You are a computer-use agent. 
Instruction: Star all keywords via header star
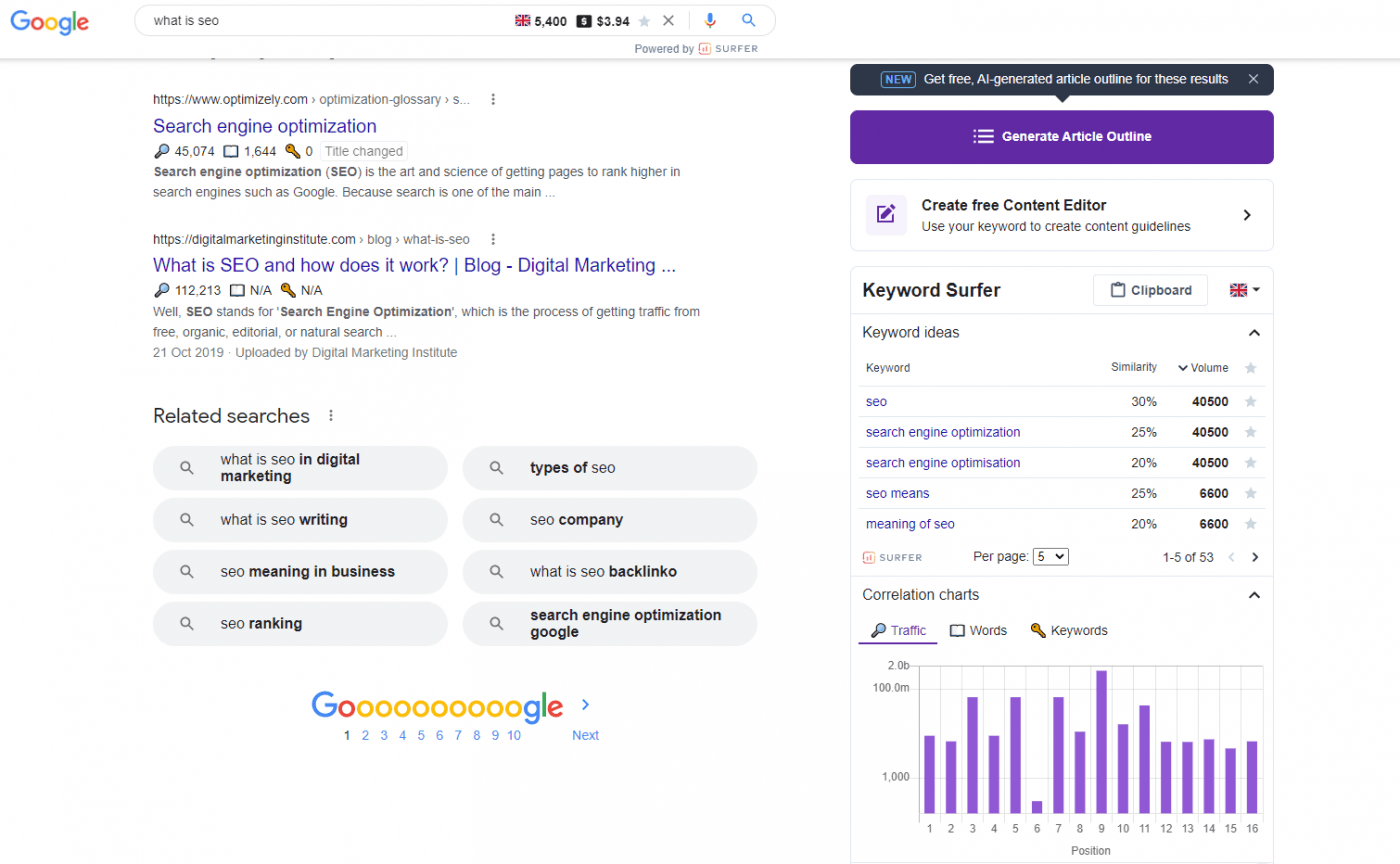coord(1250,368)
